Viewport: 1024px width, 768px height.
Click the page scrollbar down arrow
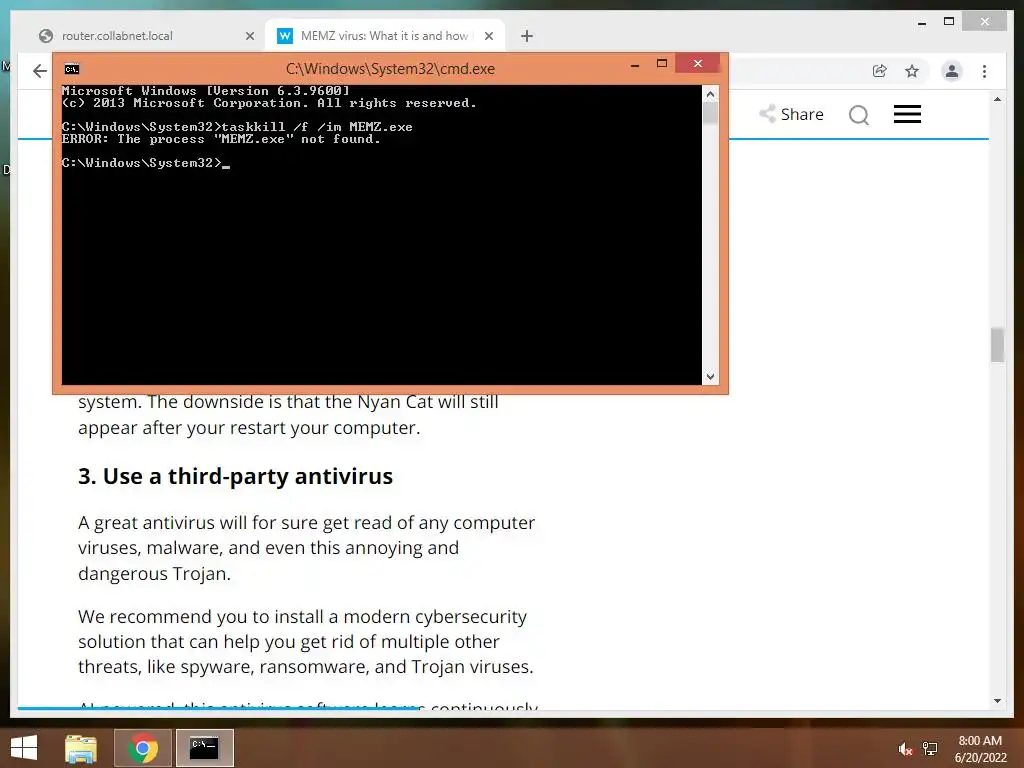[x=997, y=701]
